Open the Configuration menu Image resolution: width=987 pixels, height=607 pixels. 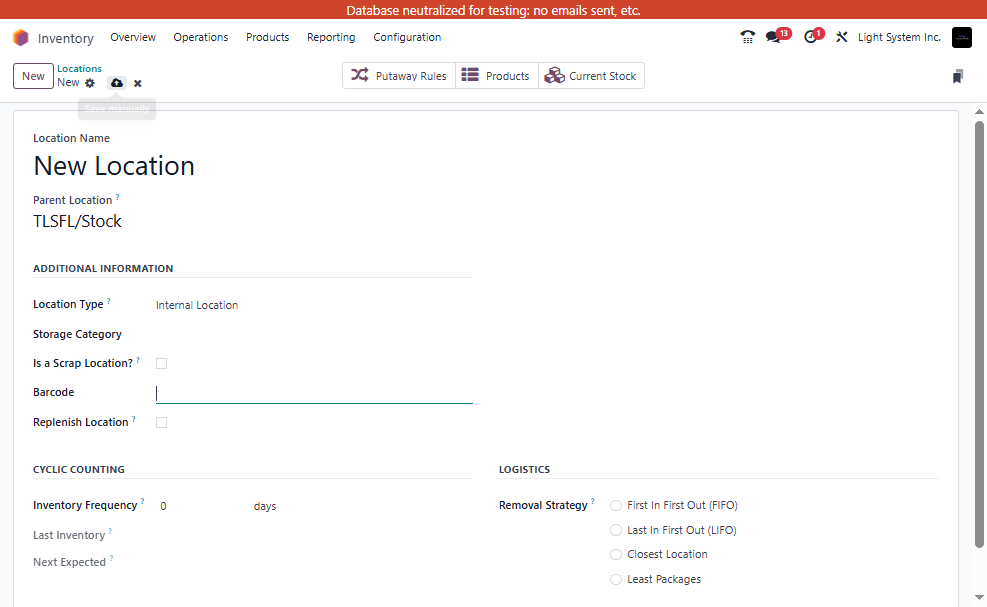coord(407,37)
